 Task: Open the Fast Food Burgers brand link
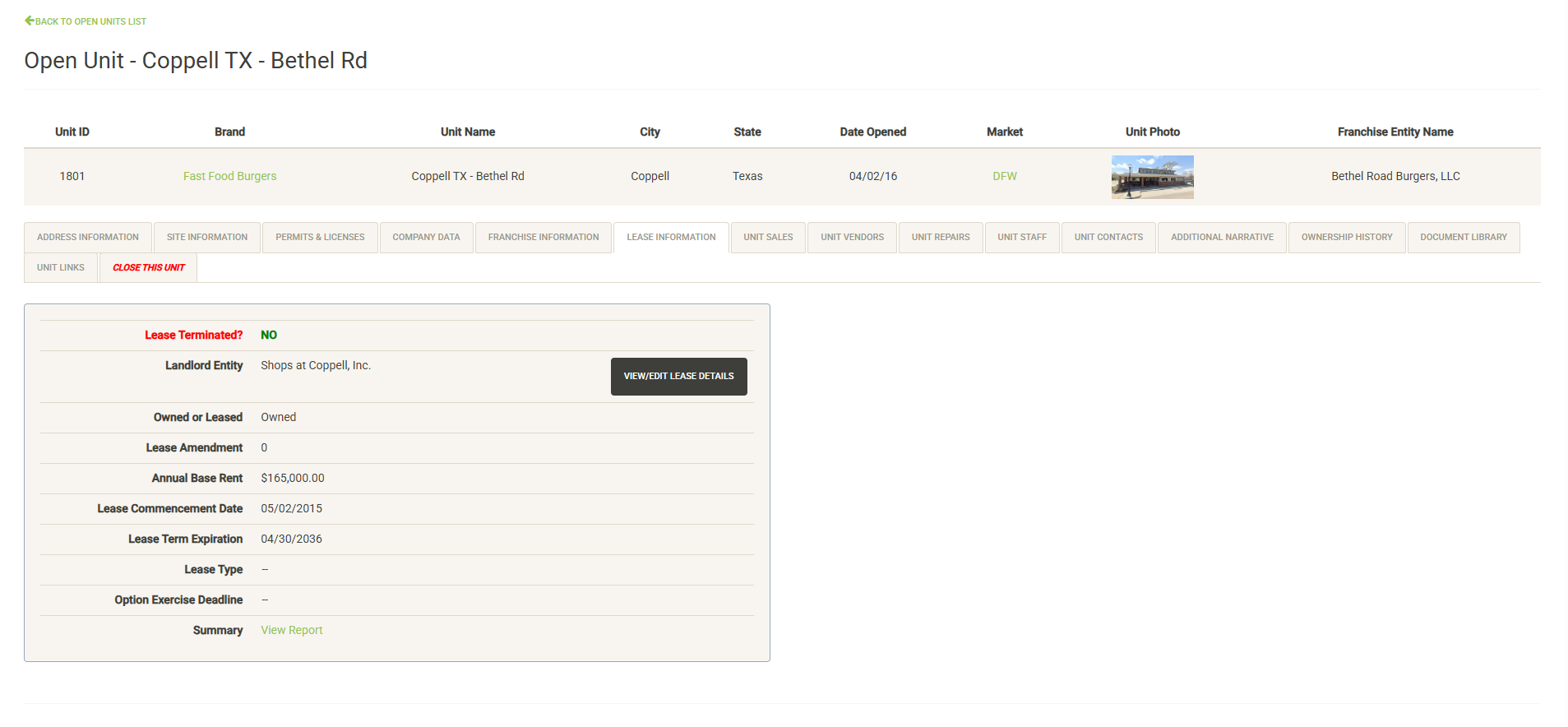click(229, 176)
